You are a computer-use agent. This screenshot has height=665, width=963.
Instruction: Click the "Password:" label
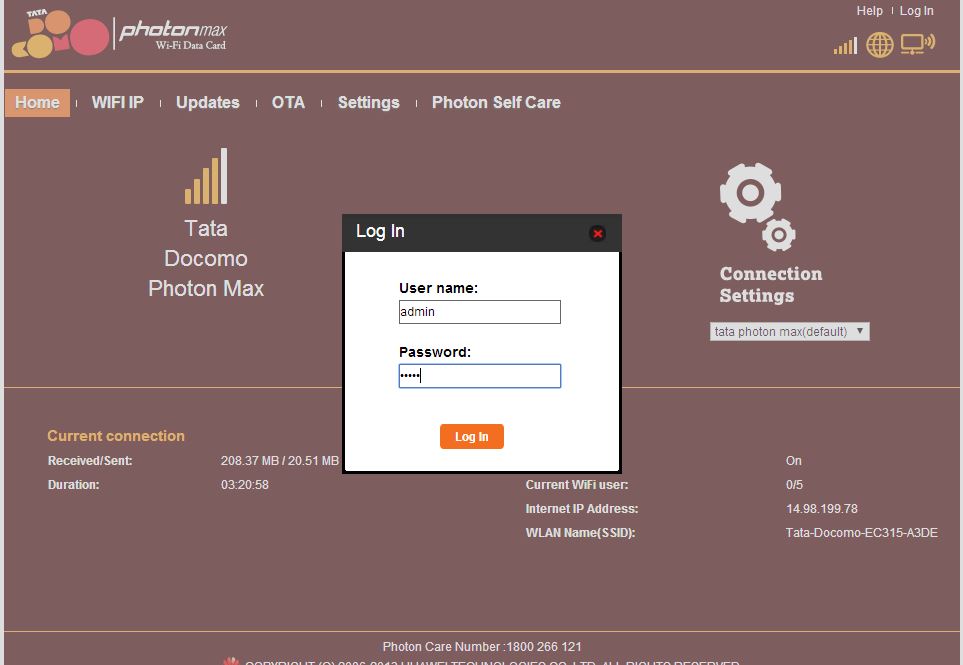click(435, 352)
